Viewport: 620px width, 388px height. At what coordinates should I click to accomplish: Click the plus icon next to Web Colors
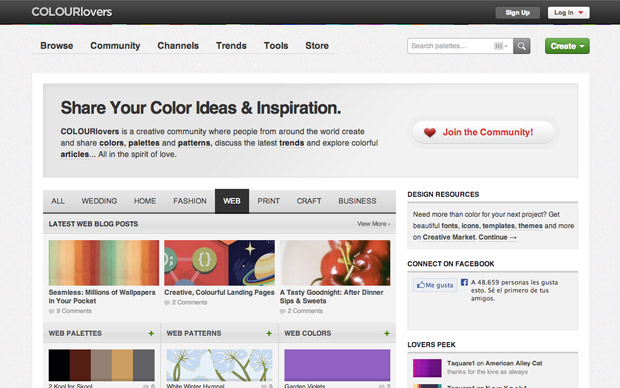coord(387,333)
